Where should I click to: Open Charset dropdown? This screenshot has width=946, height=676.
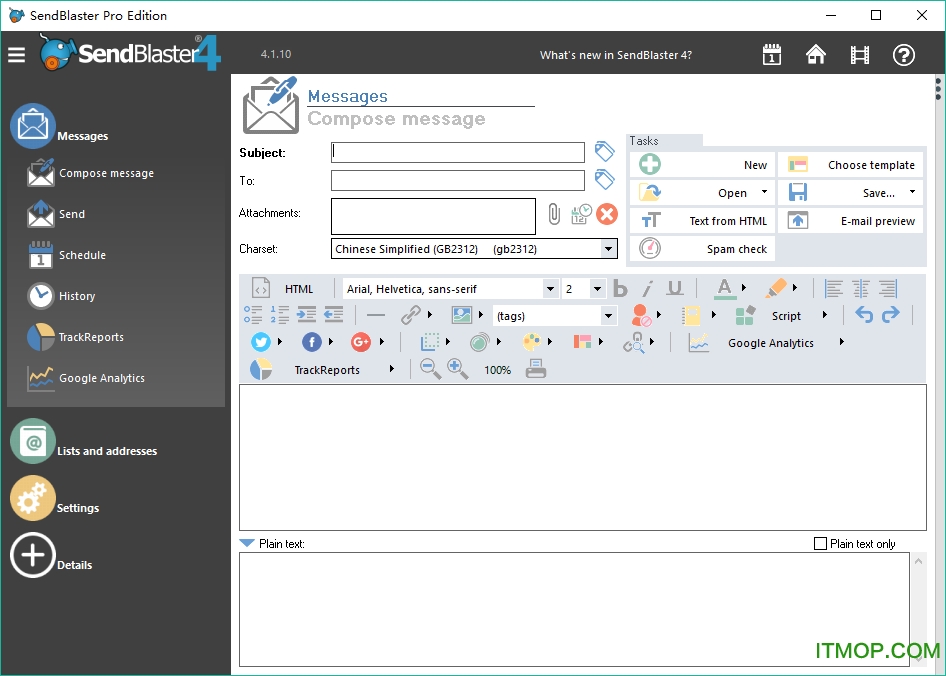pyautogui.click(x=608, y=249)
